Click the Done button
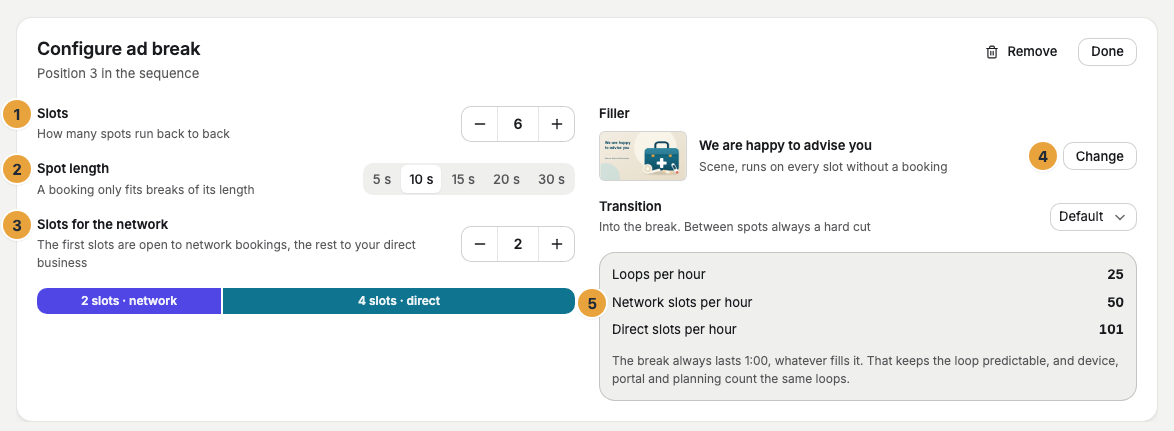 point(1107,52)
